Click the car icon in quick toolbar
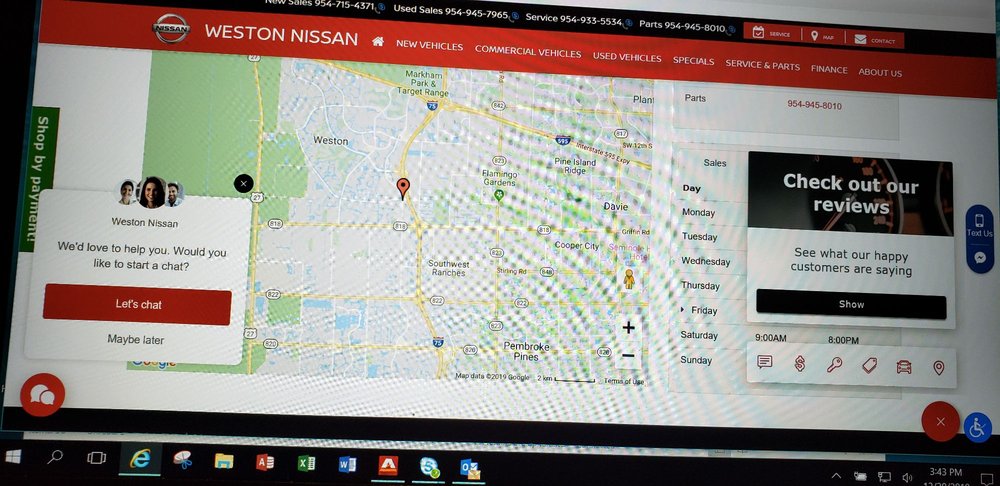The height and width of the screenshot is (486, 1000). (x=904, y=367)
